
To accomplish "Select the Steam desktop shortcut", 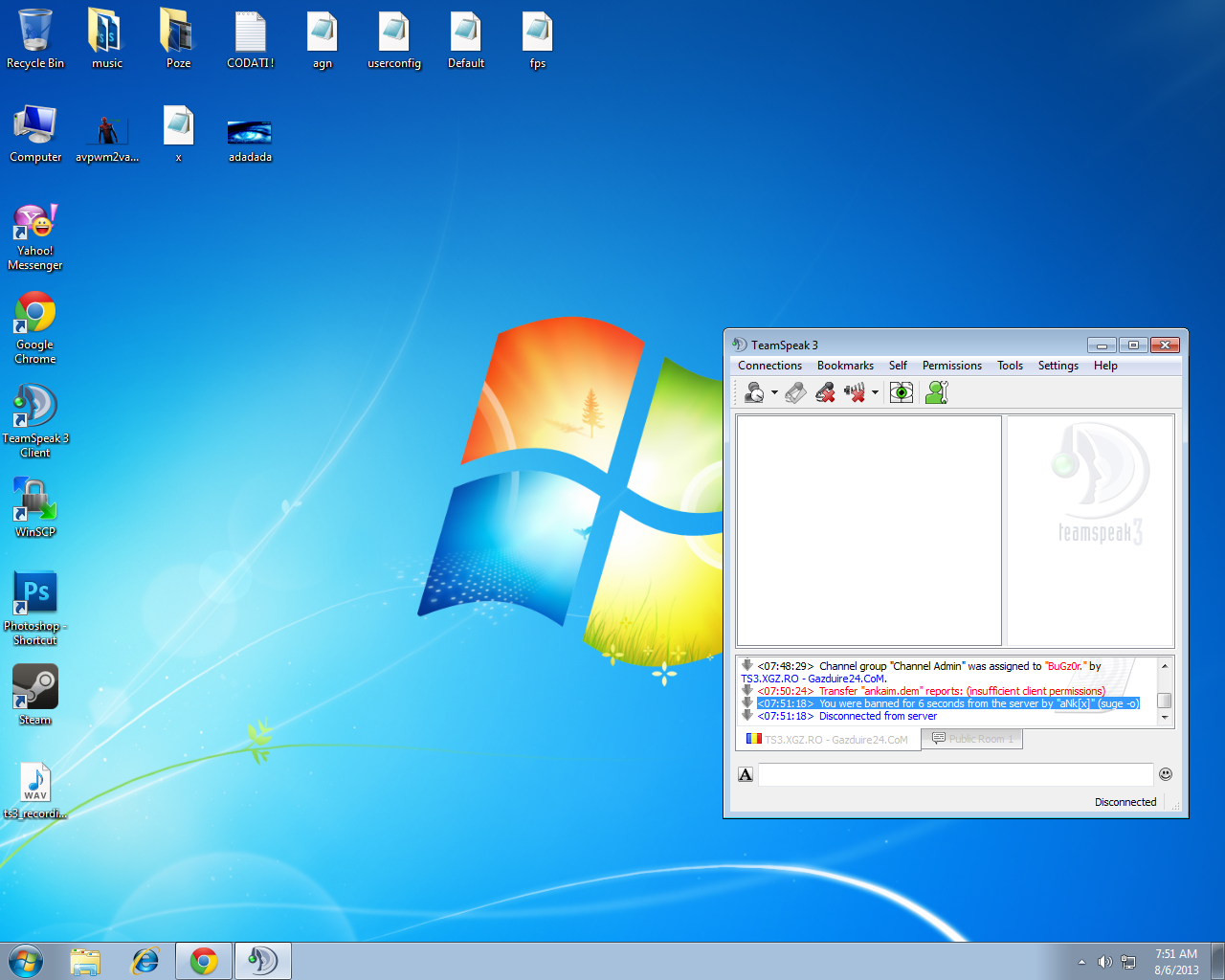I will click(x=35, y=695).
